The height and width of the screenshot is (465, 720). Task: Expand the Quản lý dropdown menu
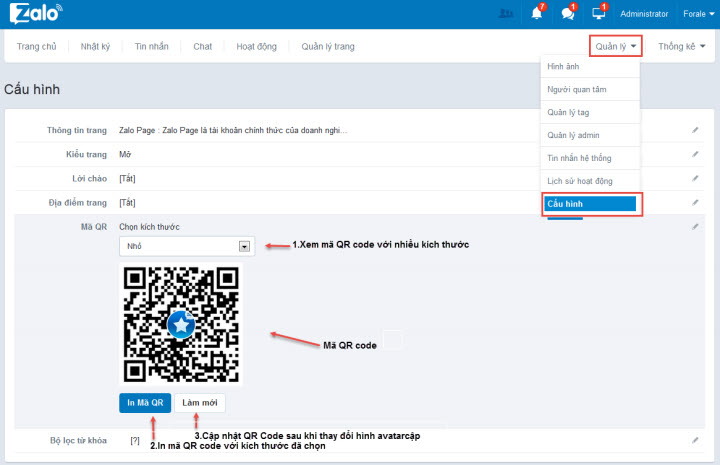click(615, 46)
